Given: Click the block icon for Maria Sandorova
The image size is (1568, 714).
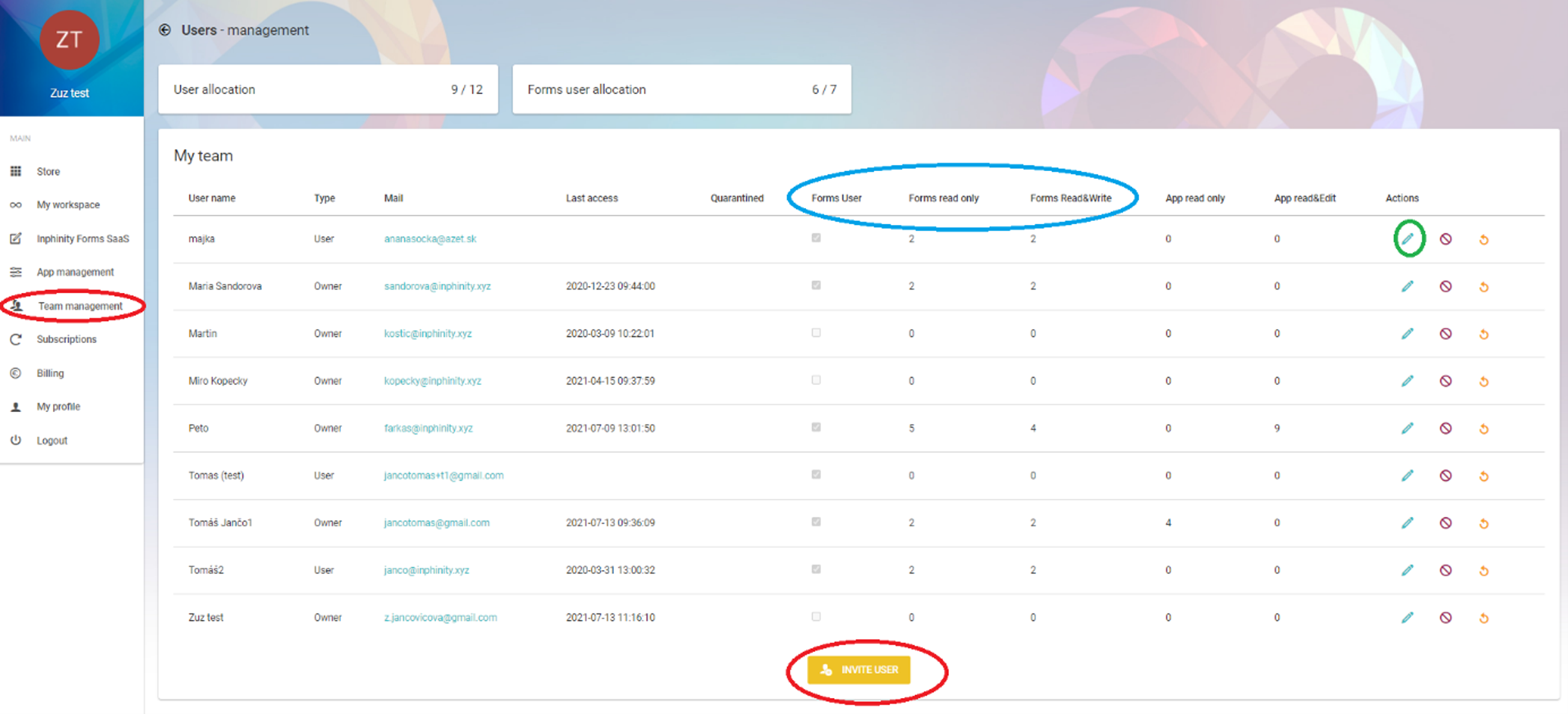Looking at the screenshot, I should coord(1445,286).
